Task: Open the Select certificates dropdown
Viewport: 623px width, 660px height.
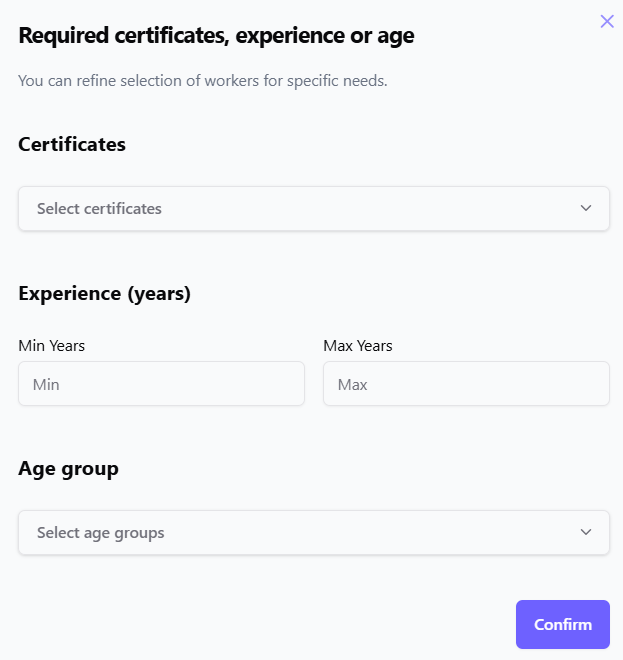Action: [313, 209]
